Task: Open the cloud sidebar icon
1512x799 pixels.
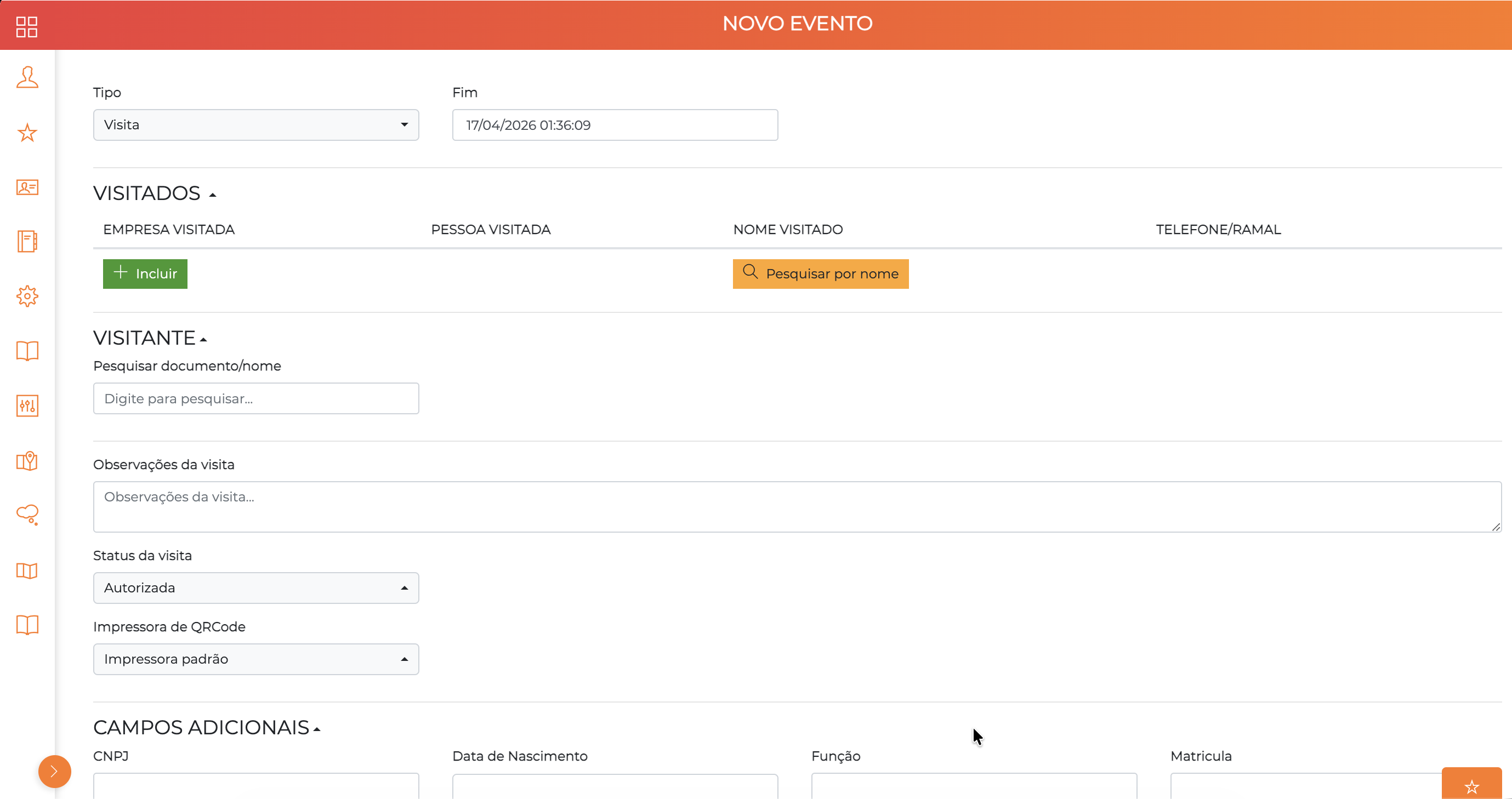Action: [27, 515]
